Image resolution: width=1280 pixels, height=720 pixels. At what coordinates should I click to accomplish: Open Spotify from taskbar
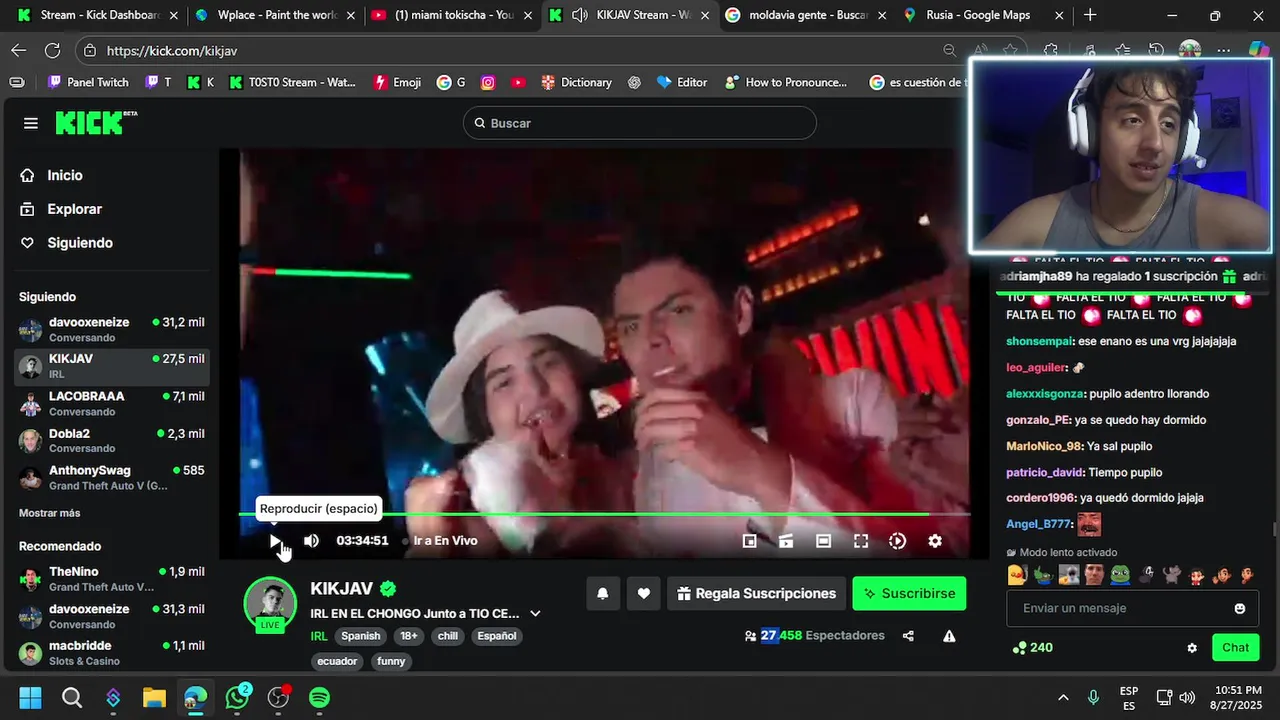pos(319,697)
